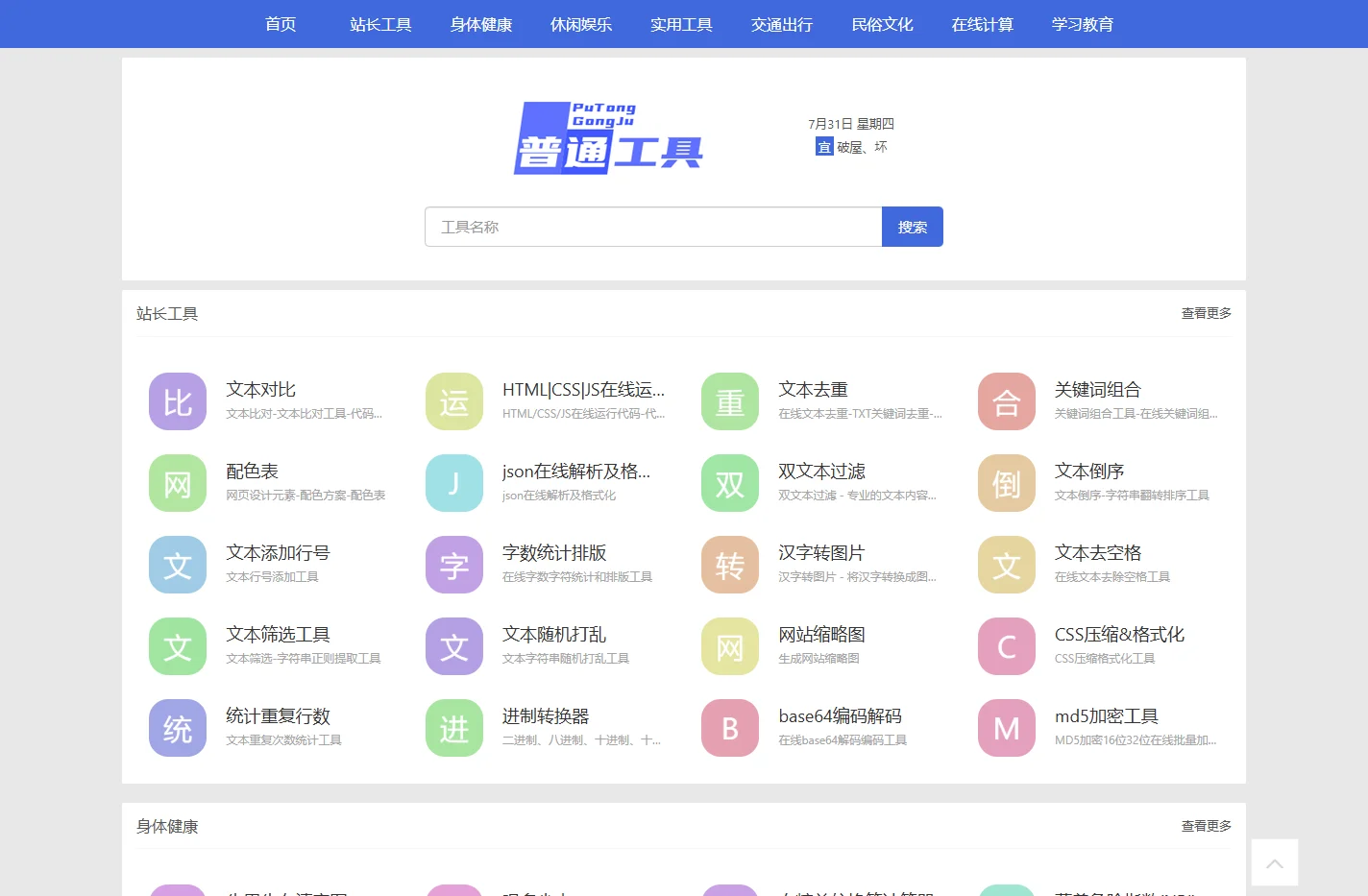Open the 实用工具 navigation menu
This screenshot has height=896, width=1368.
681,24
